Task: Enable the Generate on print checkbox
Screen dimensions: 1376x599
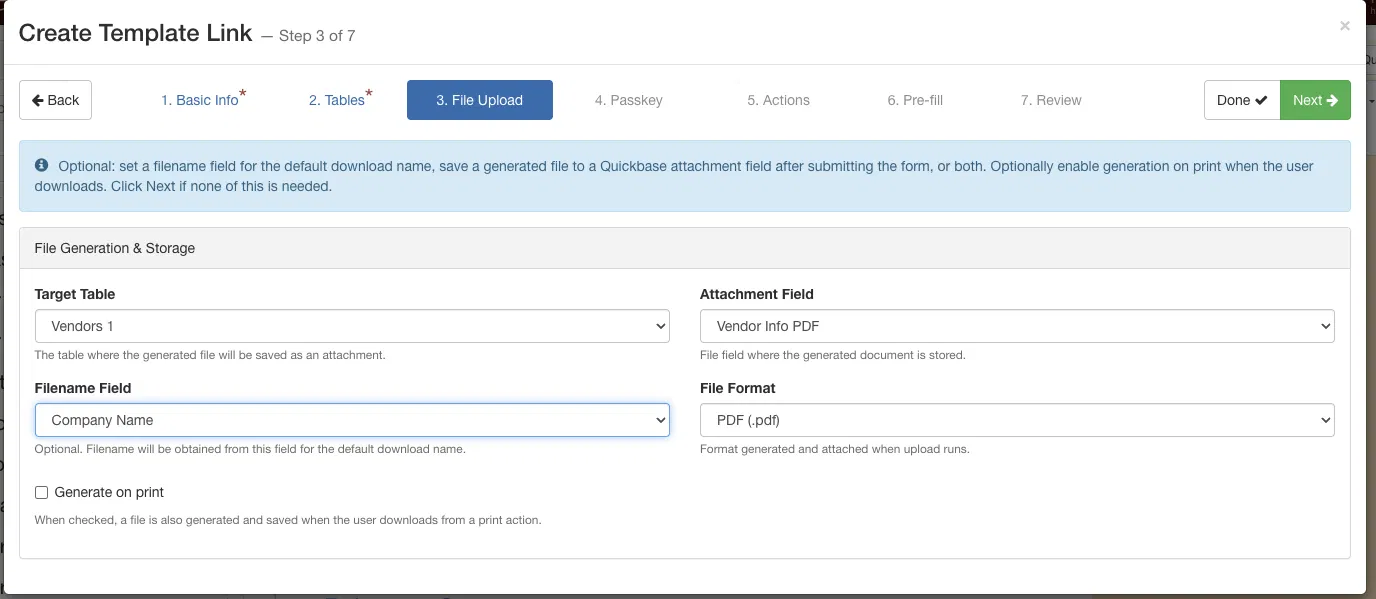Action: [41, 492]
